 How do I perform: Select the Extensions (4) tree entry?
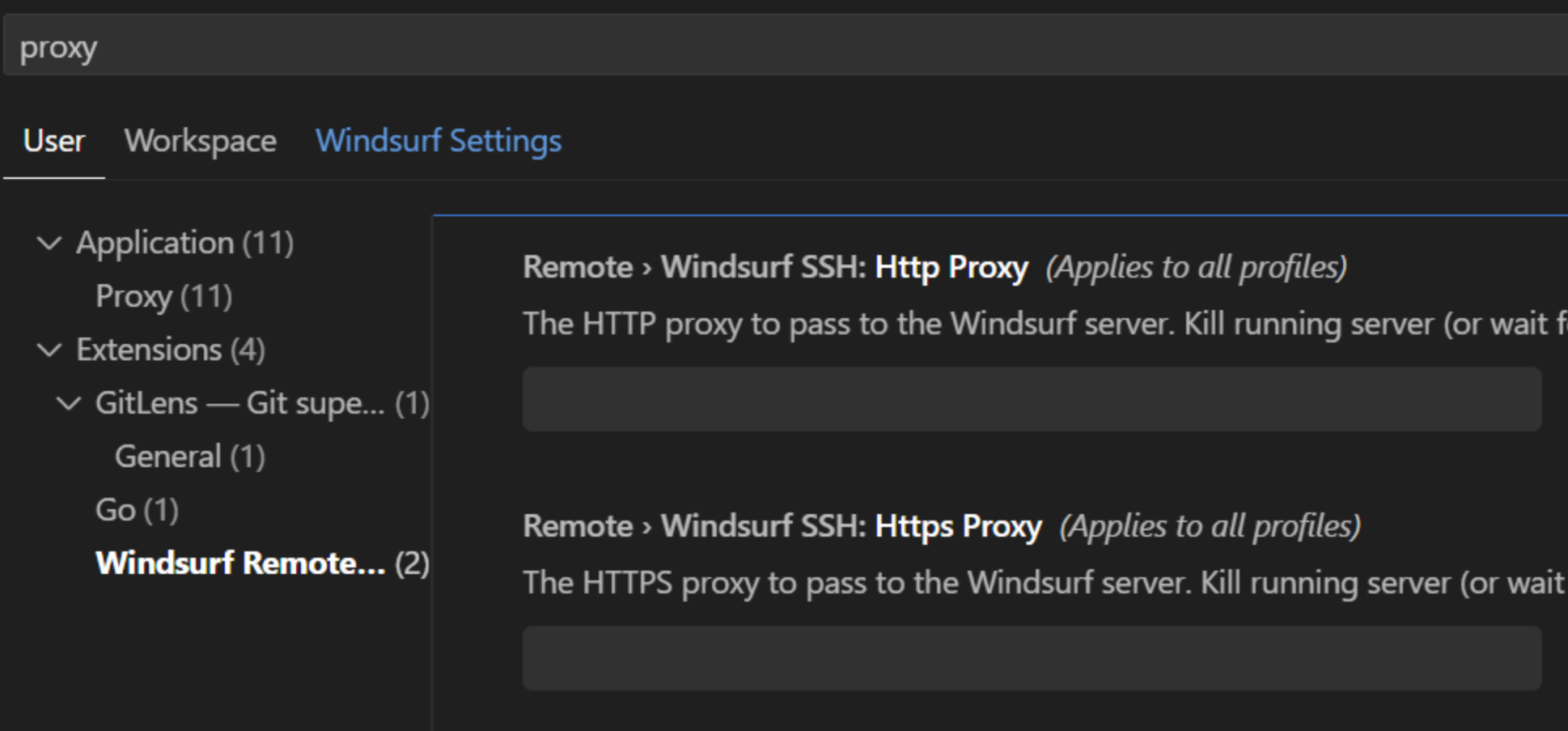point(170,349)
